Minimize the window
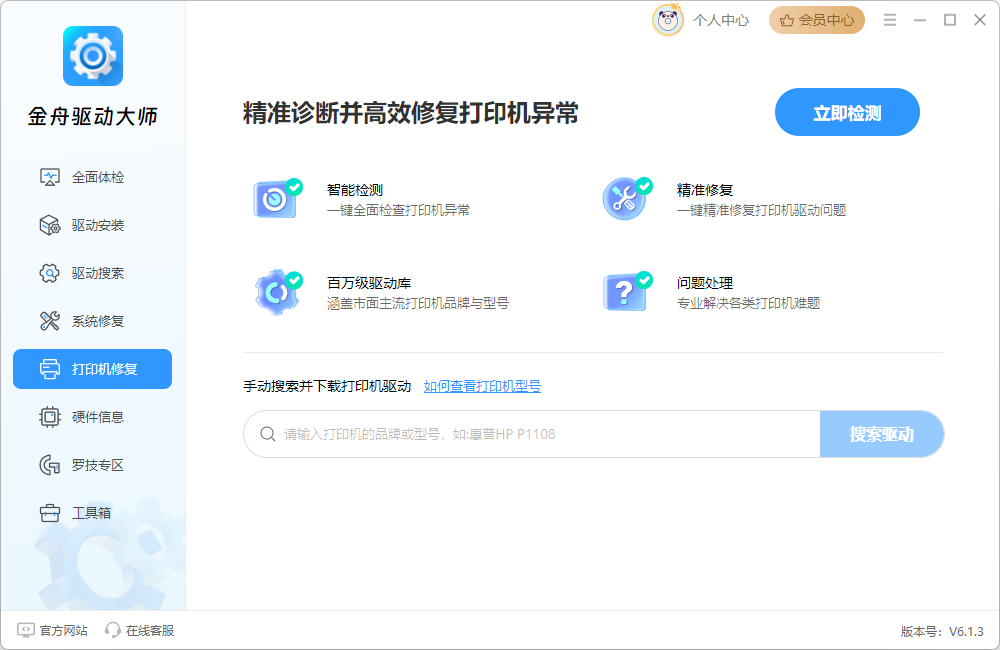The image size is (1000, 650). [920, 20]
